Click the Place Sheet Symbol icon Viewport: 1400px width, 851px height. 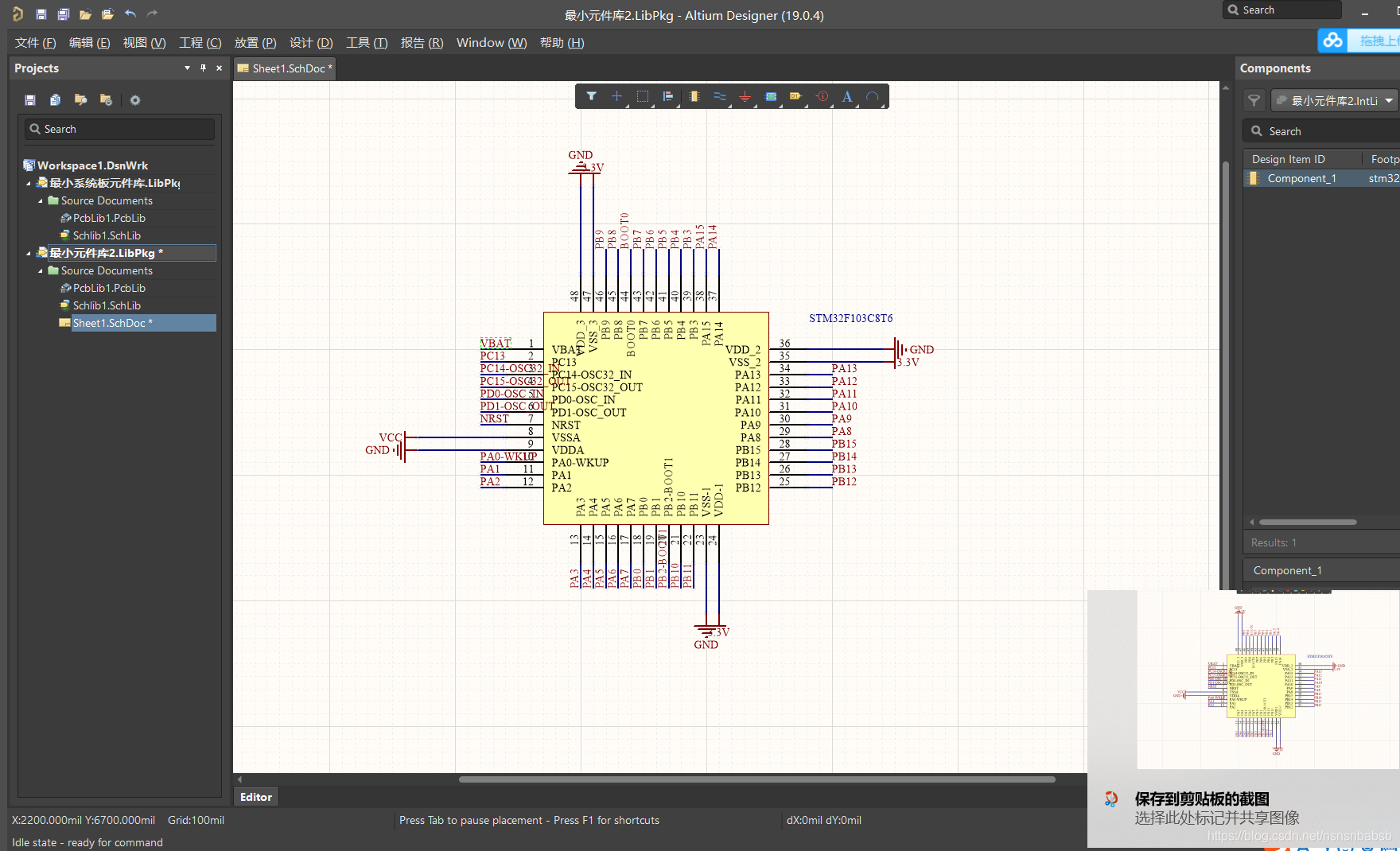[771, 96]
